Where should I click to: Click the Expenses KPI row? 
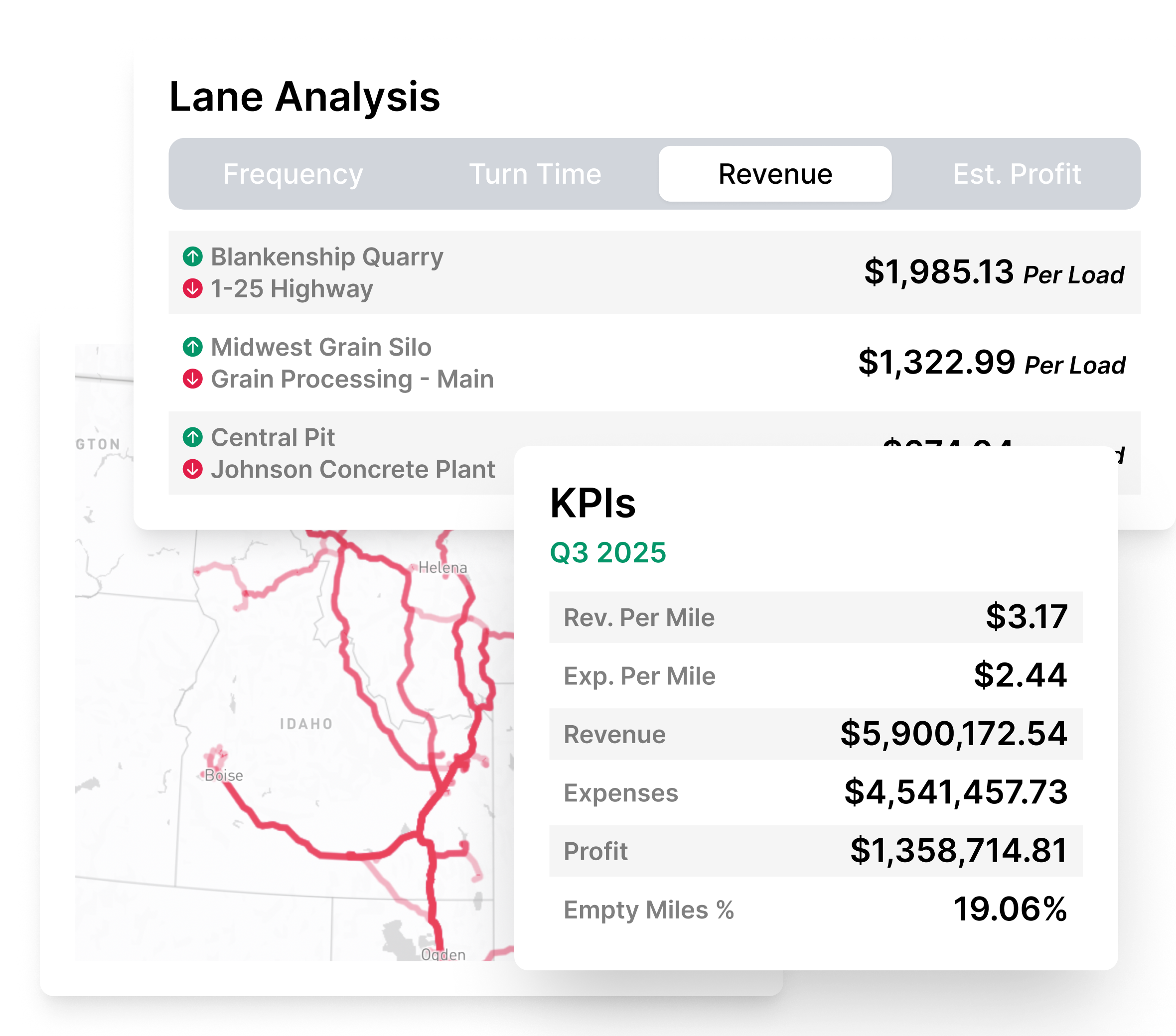[815, 792]
